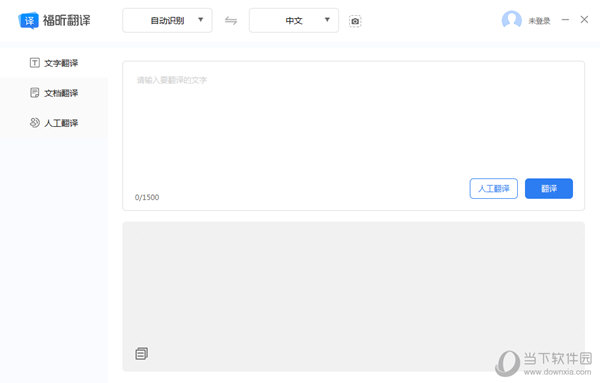Click the blue 翻译 button
Screen dimensions: 600x383
pyautogui.click(x=549, y=188)
